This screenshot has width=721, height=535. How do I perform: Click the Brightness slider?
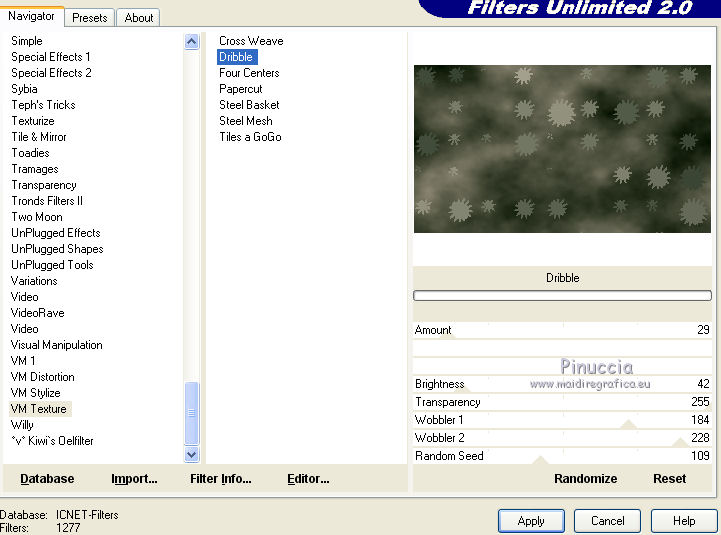click(x=562, y=384)
